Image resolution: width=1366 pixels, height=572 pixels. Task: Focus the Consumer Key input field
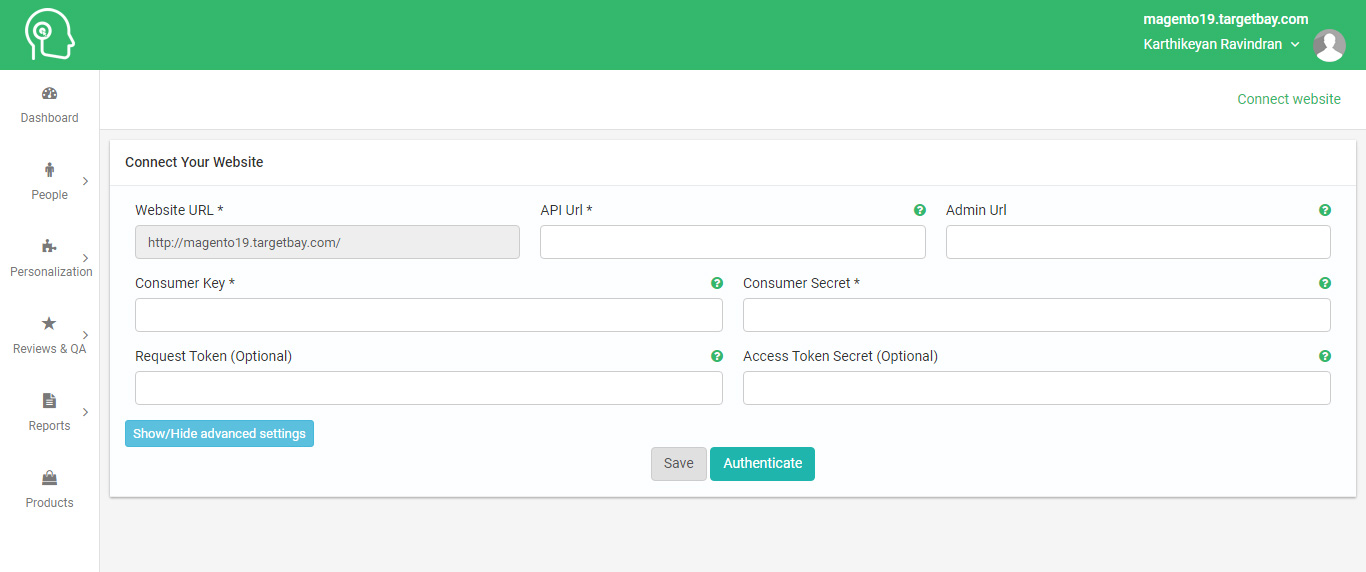click(x=429, y=315)
